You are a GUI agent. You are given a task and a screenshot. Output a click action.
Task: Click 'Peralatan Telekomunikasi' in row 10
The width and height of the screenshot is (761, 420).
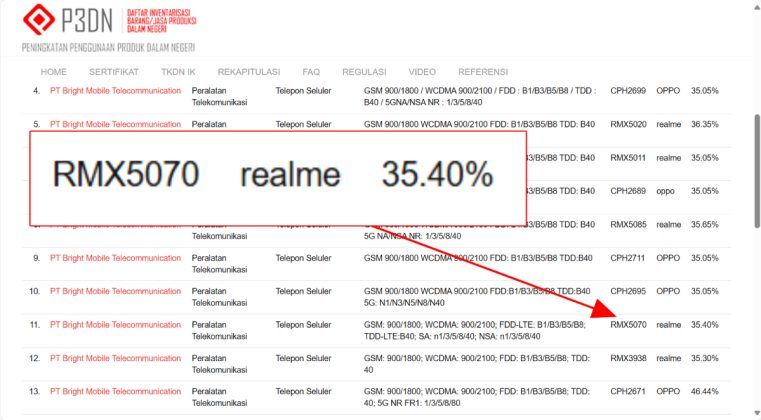tap(219, 297)
